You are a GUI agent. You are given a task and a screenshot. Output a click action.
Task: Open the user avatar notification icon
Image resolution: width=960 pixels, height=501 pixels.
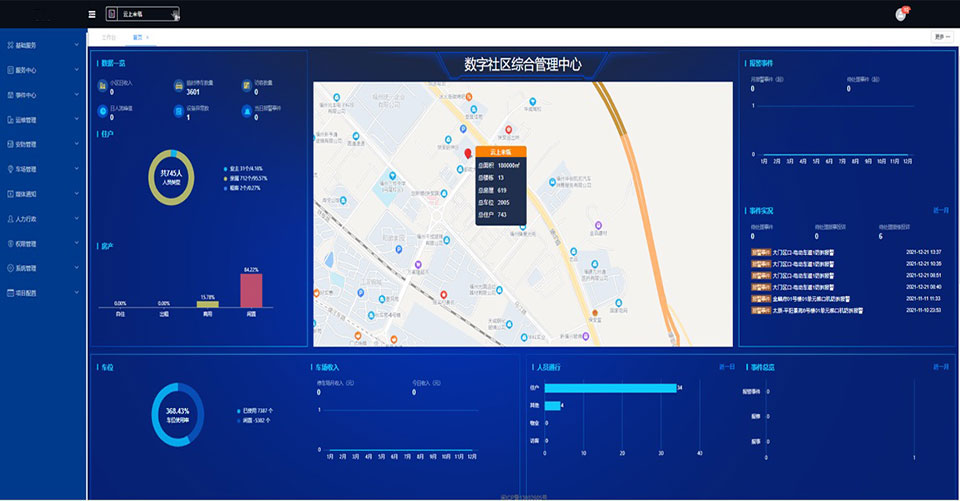pyautogui.click(x=900, y=14)
